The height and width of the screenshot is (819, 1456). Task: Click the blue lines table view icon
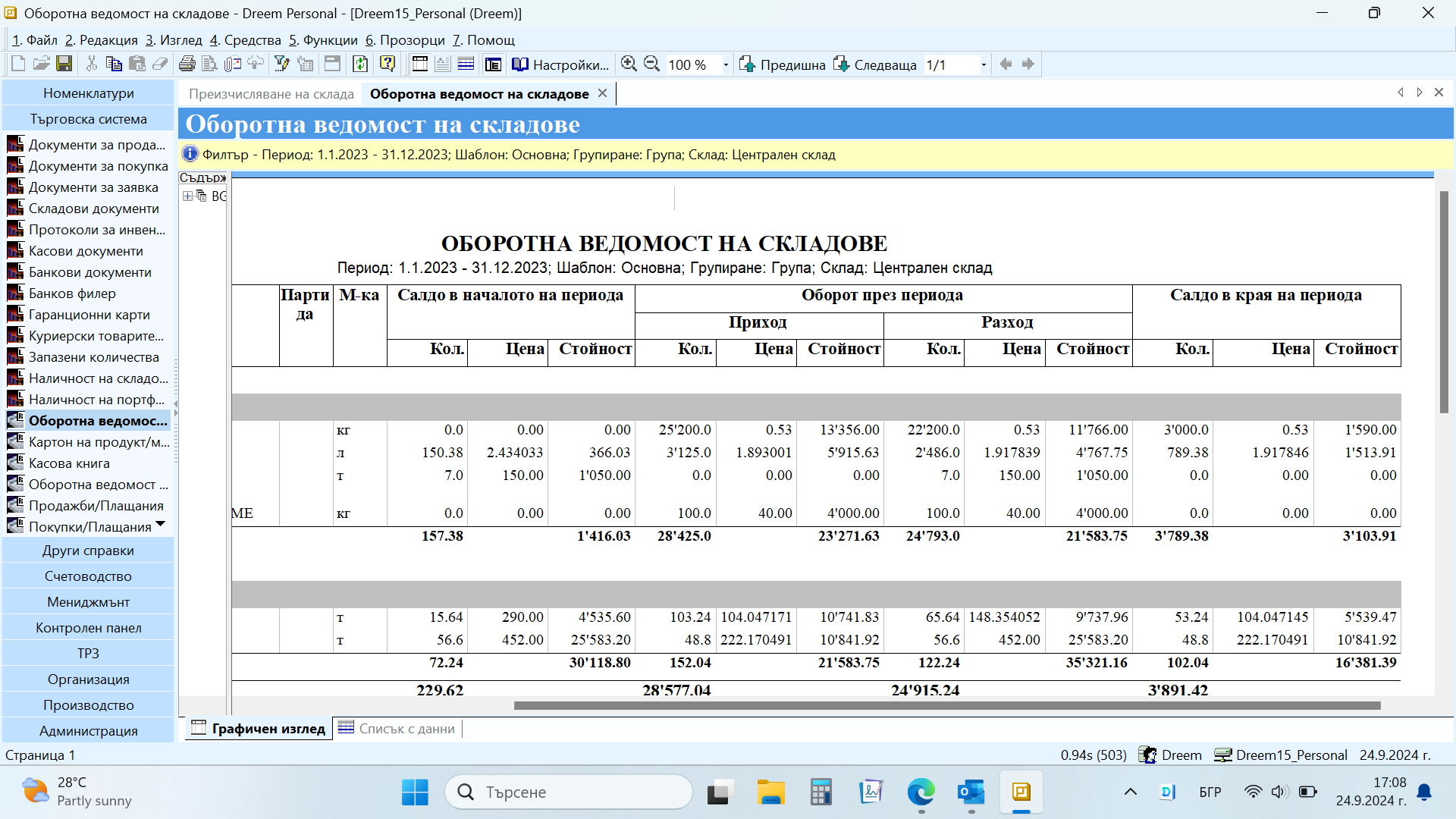[466, 64]
